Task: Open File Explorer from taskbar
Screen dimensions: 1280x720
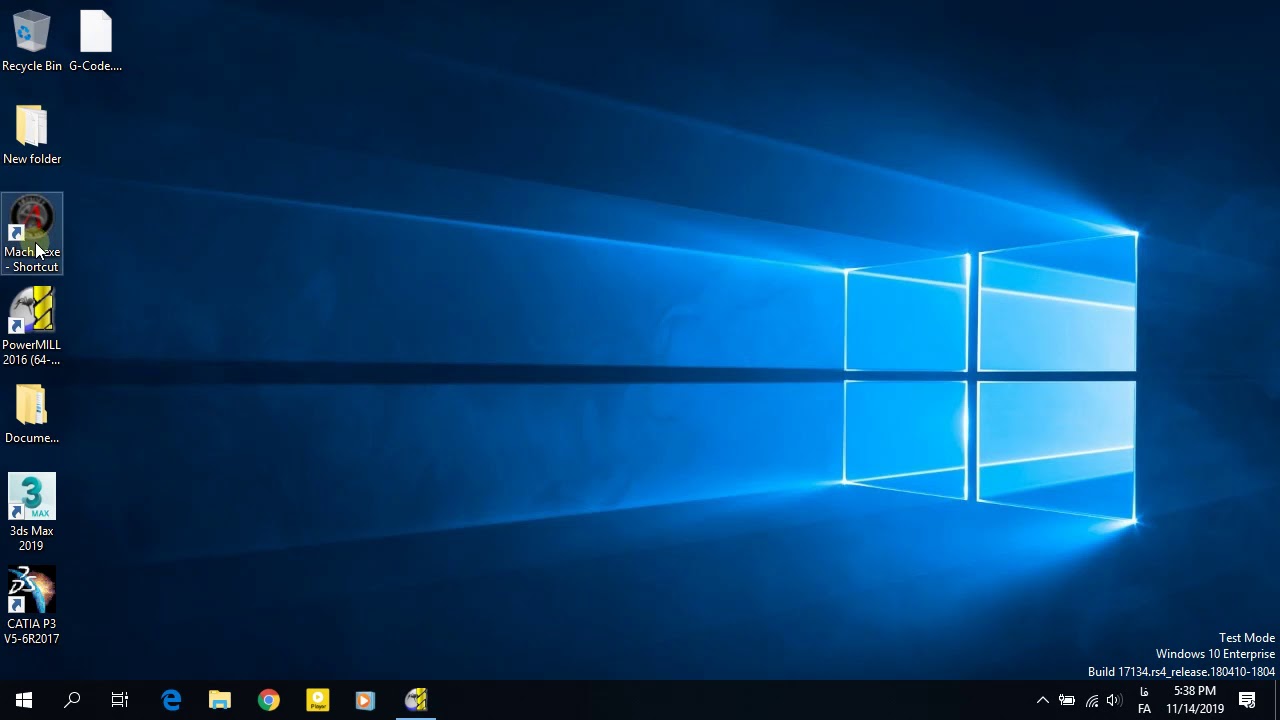Action: [x=220, y=700]
